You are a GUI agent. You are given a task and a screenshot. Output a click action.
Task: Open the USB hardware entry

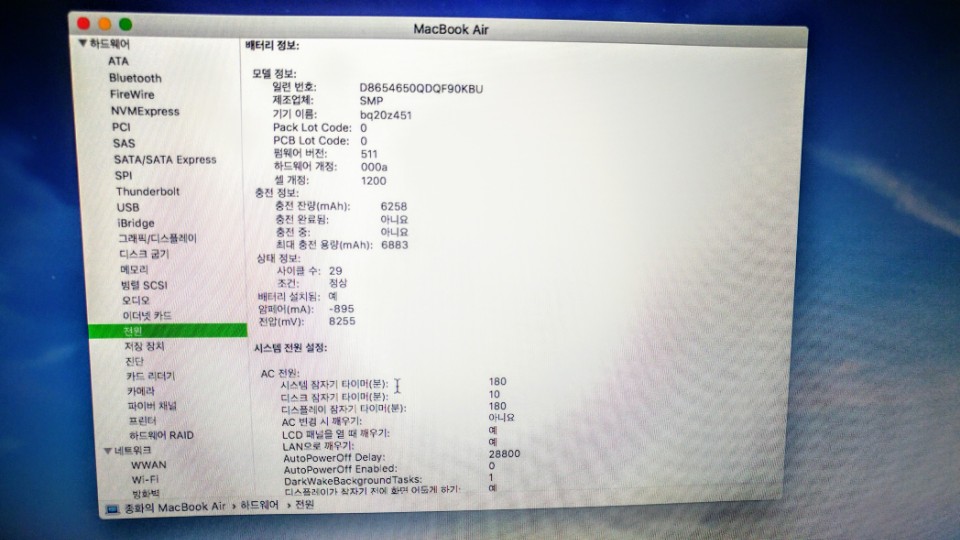tap(128, 207)
